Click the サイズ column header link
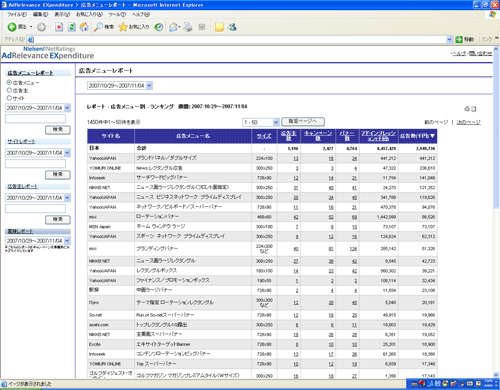 click(264, 136)
